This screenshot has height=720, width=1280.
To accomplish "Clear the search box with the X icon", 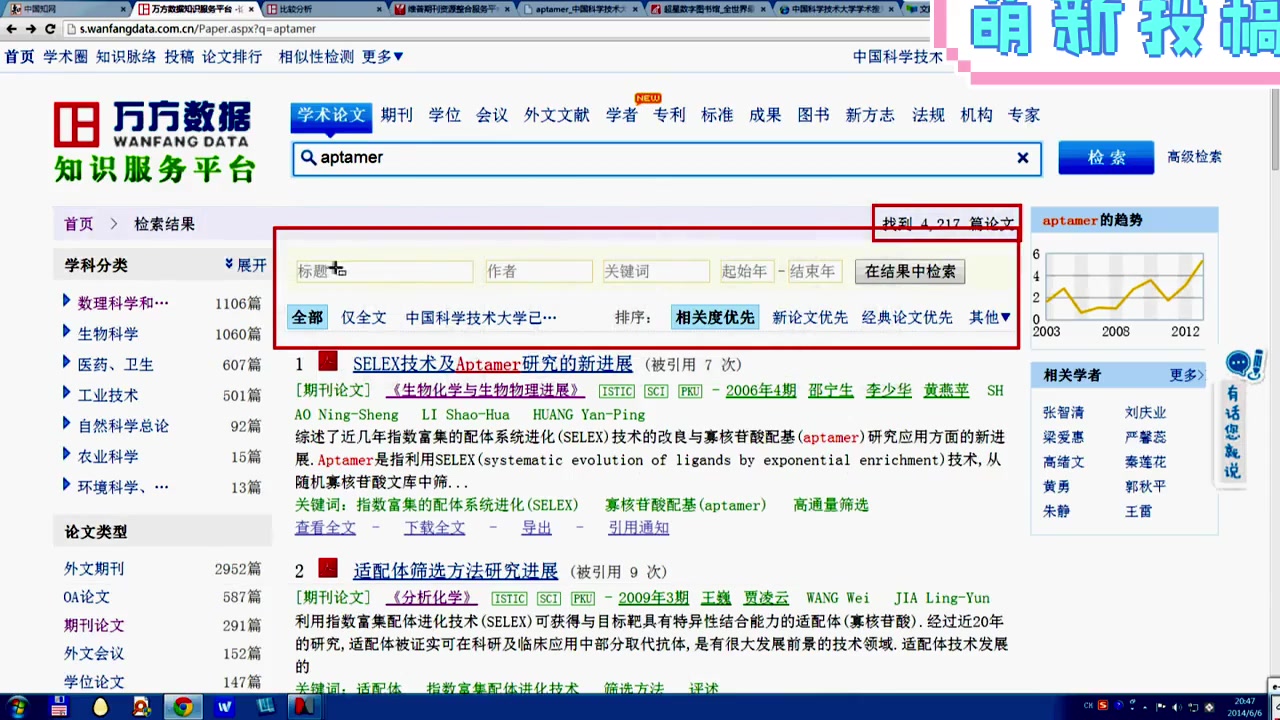I will (x=1023, y=158).
